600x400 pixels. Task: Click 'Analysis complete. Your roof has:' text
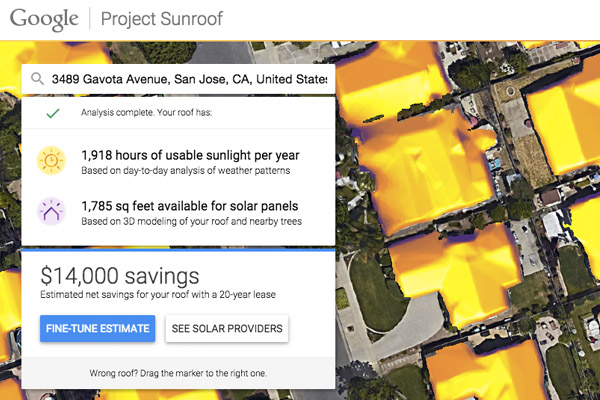click(x=147, y=113)
